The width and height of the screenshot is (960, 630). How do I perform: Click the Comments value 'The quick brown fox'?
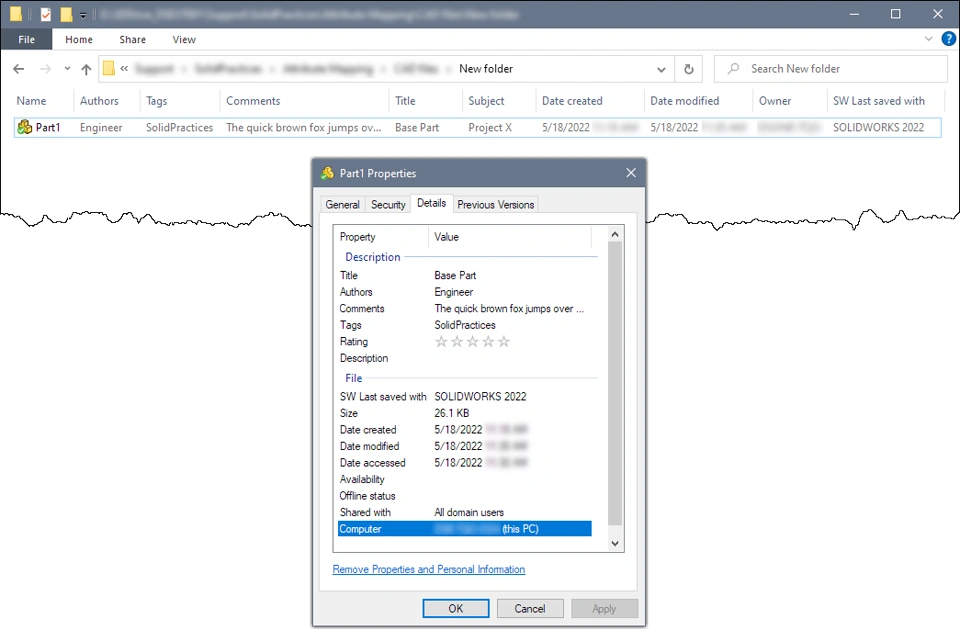click(509, 309)
